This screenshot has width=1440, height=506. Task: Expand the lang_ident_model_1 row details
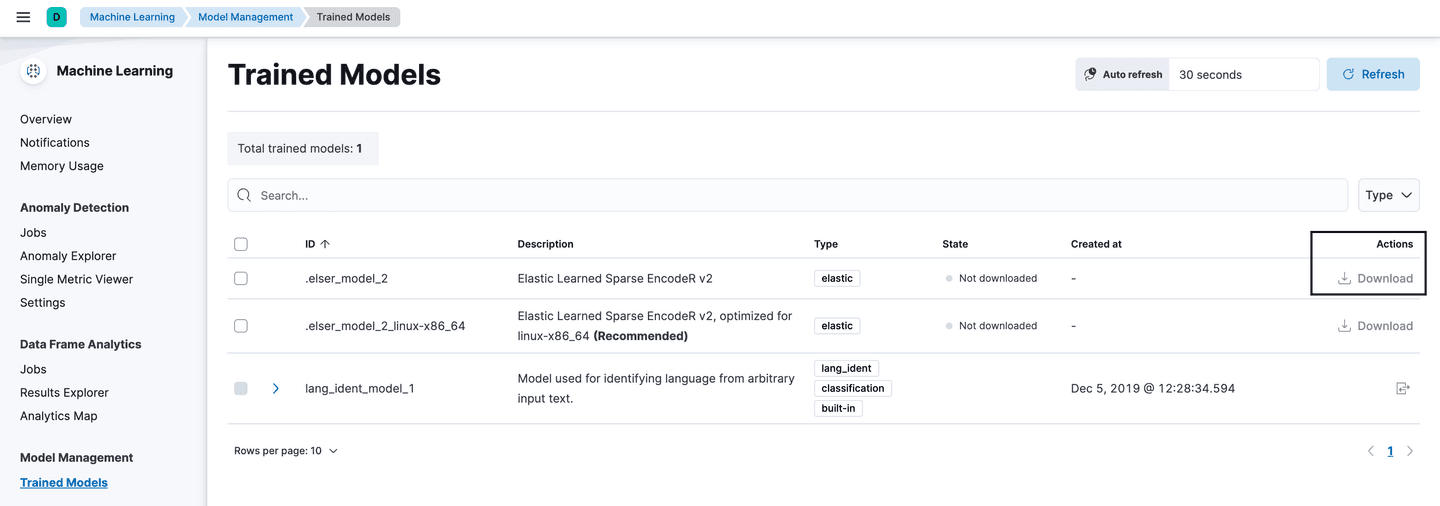tap(276, 388)
